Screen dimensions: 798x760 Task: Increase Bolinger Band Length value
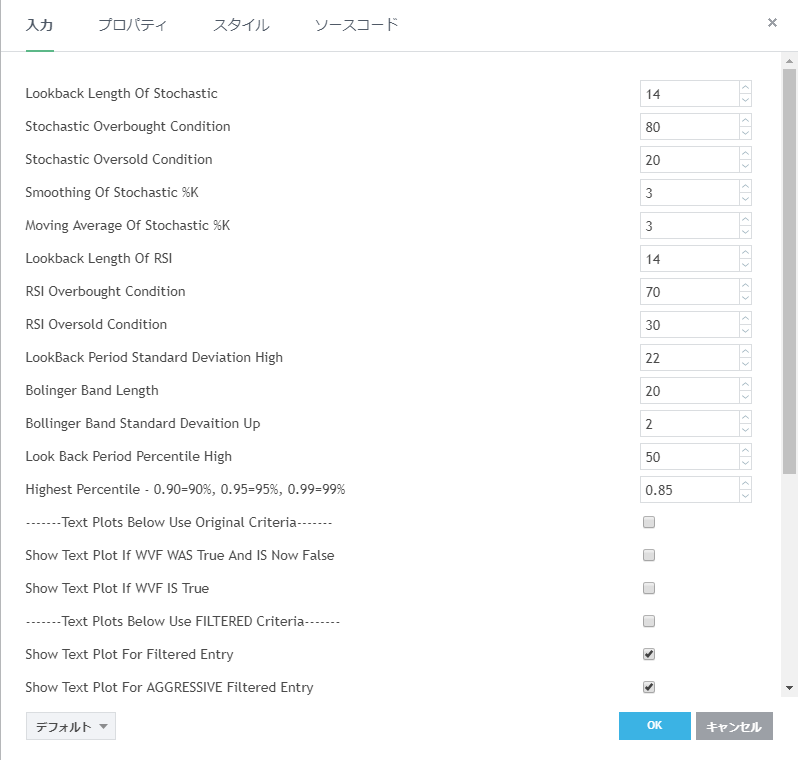pos(745,385)
